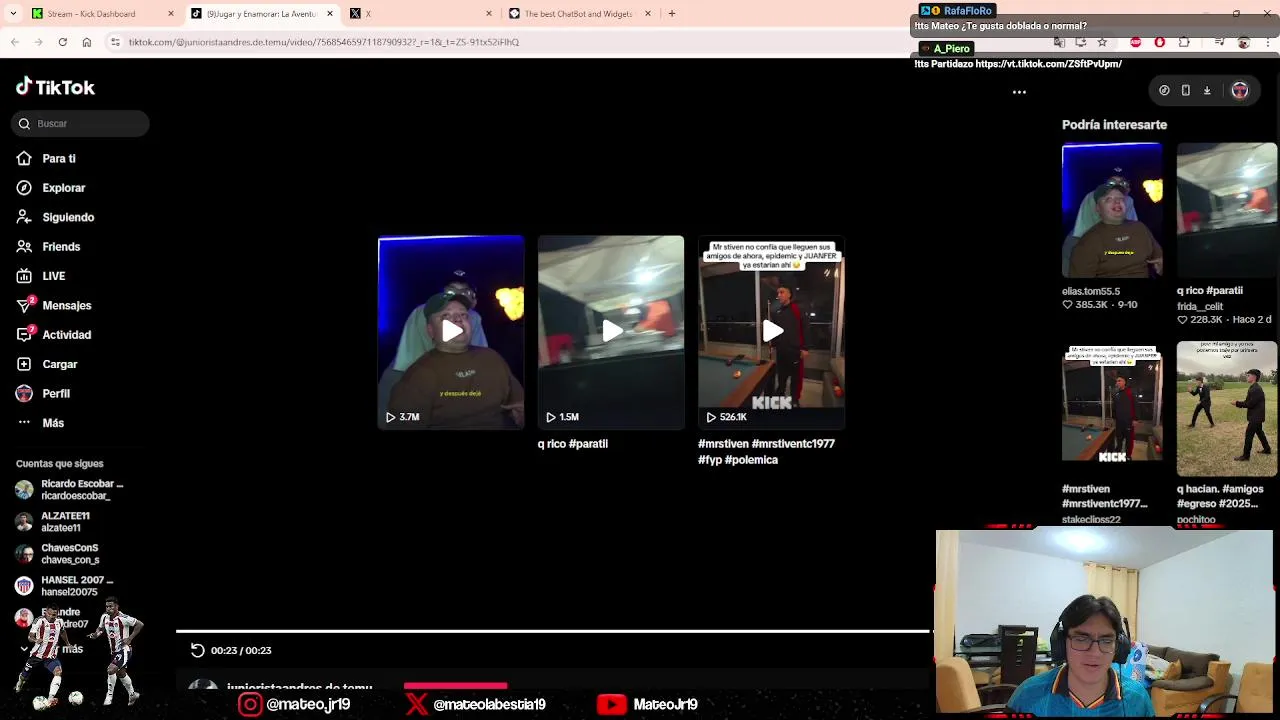Open pochitoo 'q hacian' recommended thumbnail
The width and height of the screenshot is (1280, 720).
pyautogui.click(x=1227, y=408)
